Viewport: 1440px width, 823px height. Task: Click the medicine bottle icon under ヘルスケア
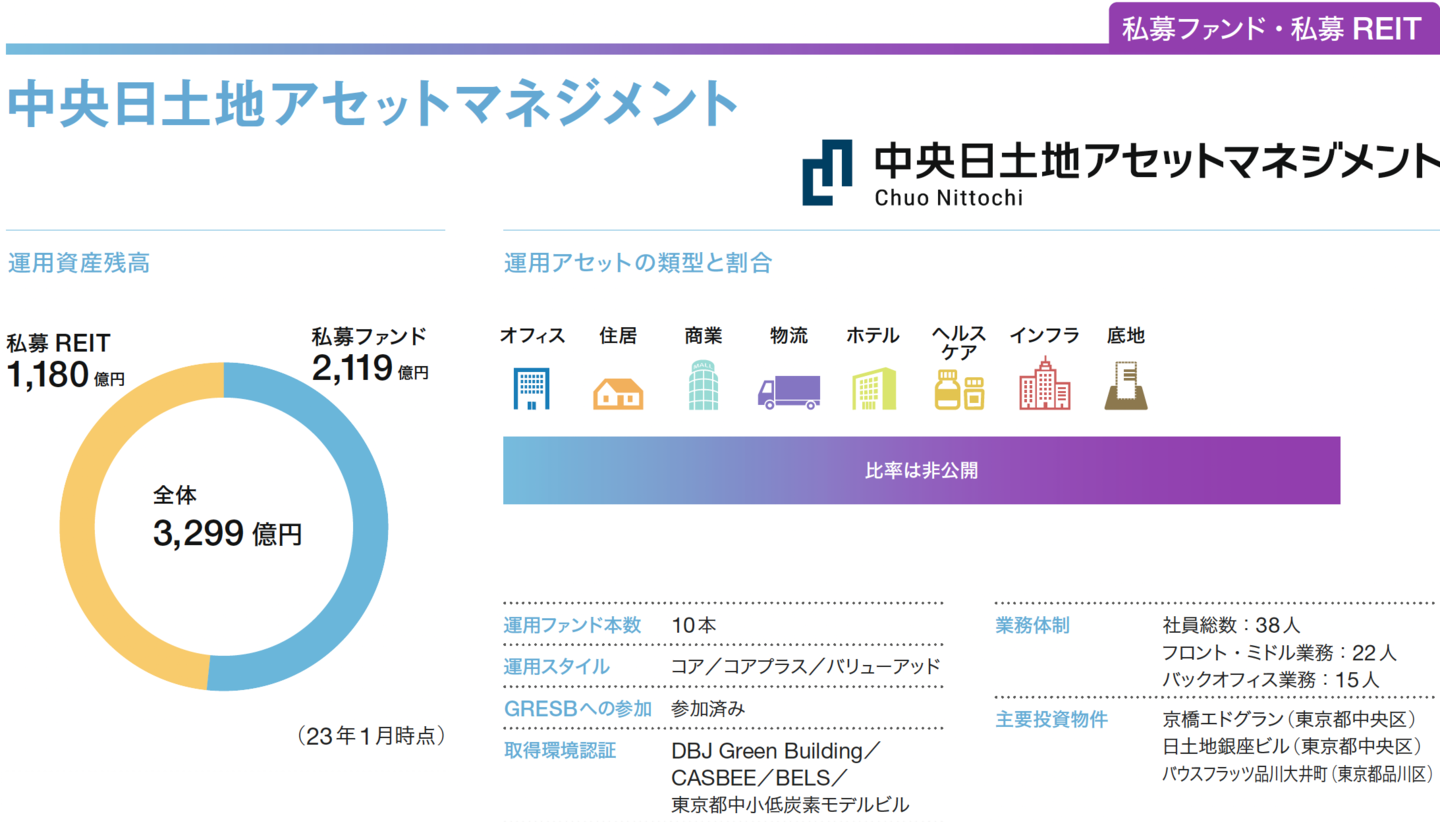coord(959,390)
